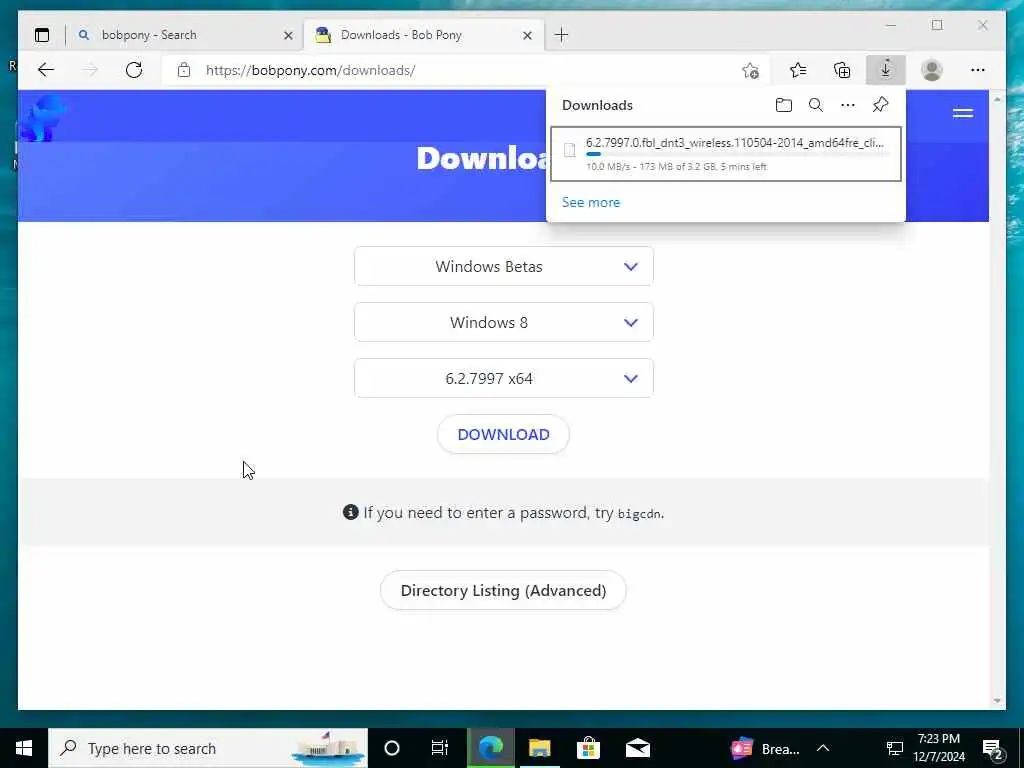
Task: Pin the Downloads flyout
Action: pos(880,105)
